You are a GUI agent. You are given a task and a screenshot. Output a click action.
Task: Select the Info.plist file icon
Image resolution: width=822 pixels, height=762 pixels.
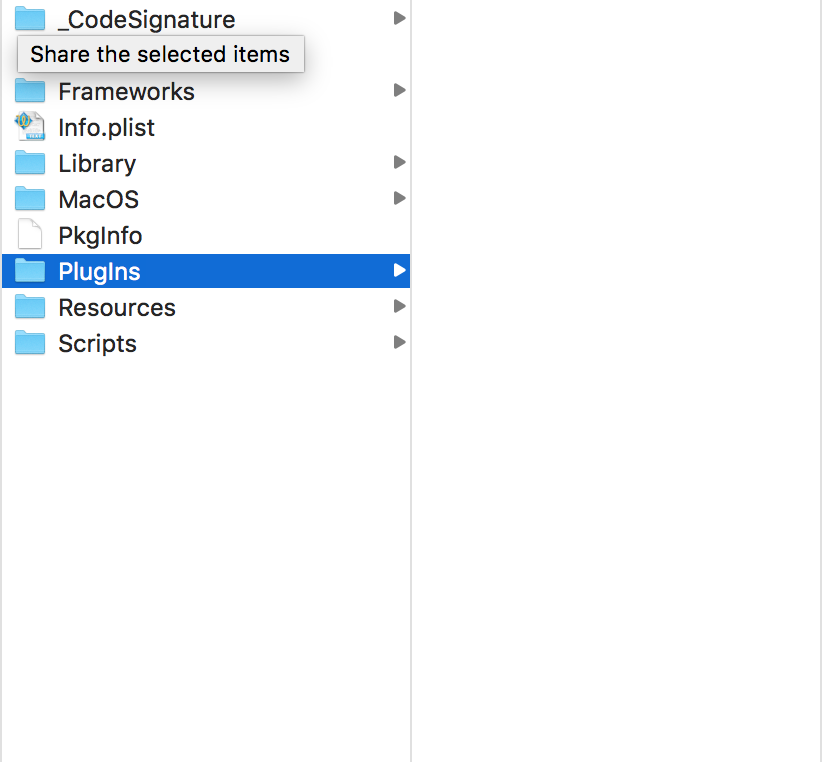pos(30,127)
